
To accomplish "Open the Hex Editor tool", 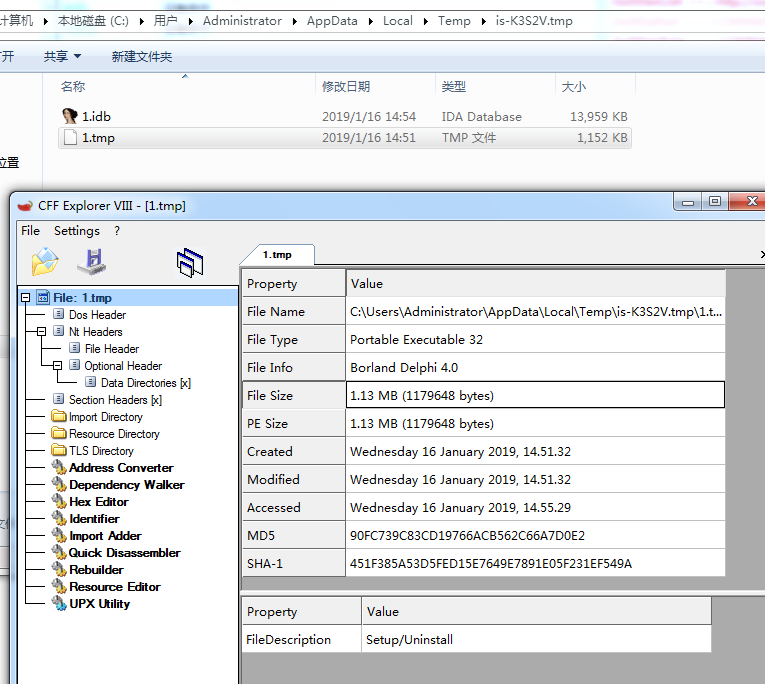I will pos(99,502).
